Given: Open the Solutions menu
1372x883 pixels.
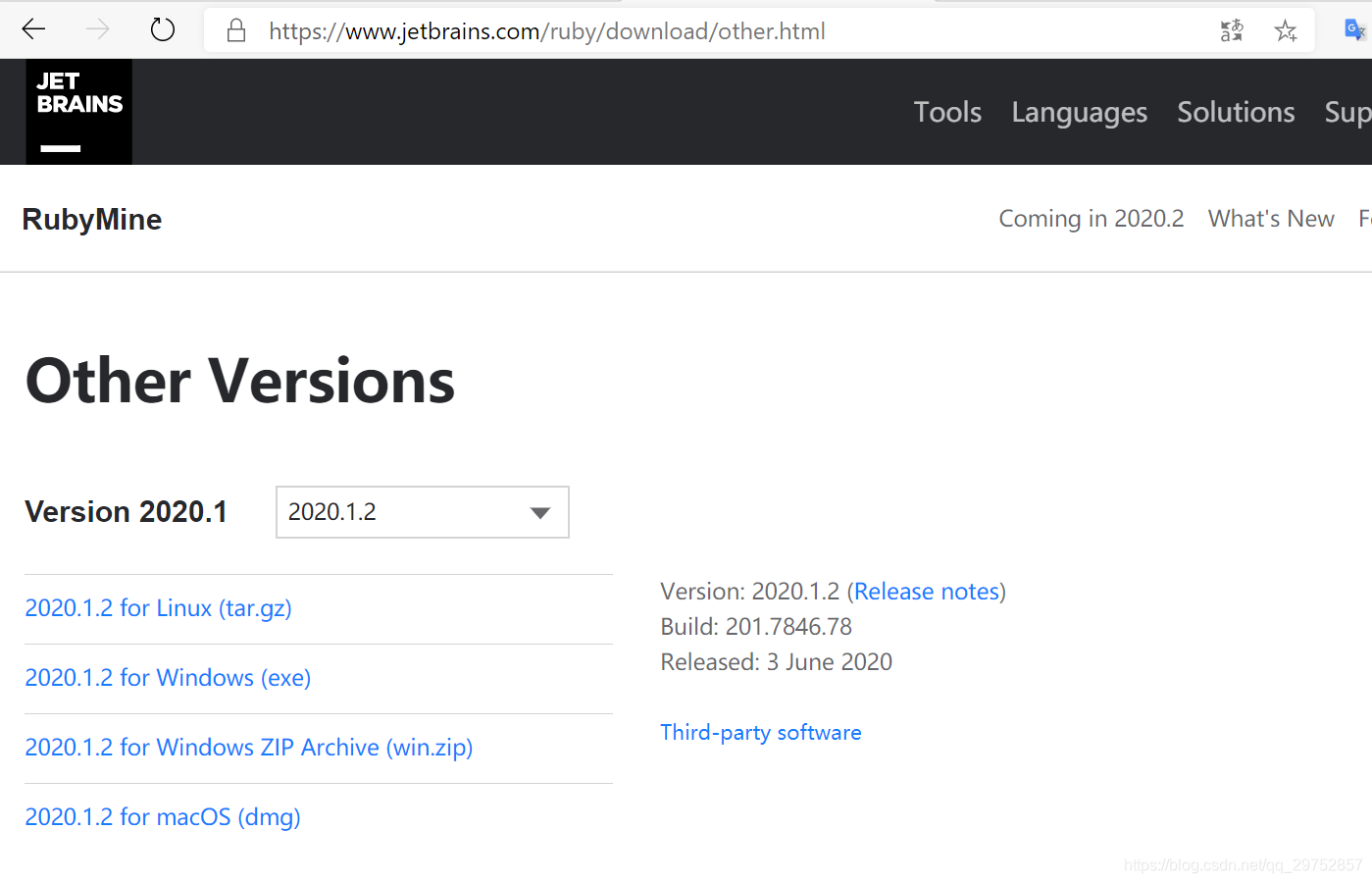Looking at the screenshot, I should point(1236,112).
